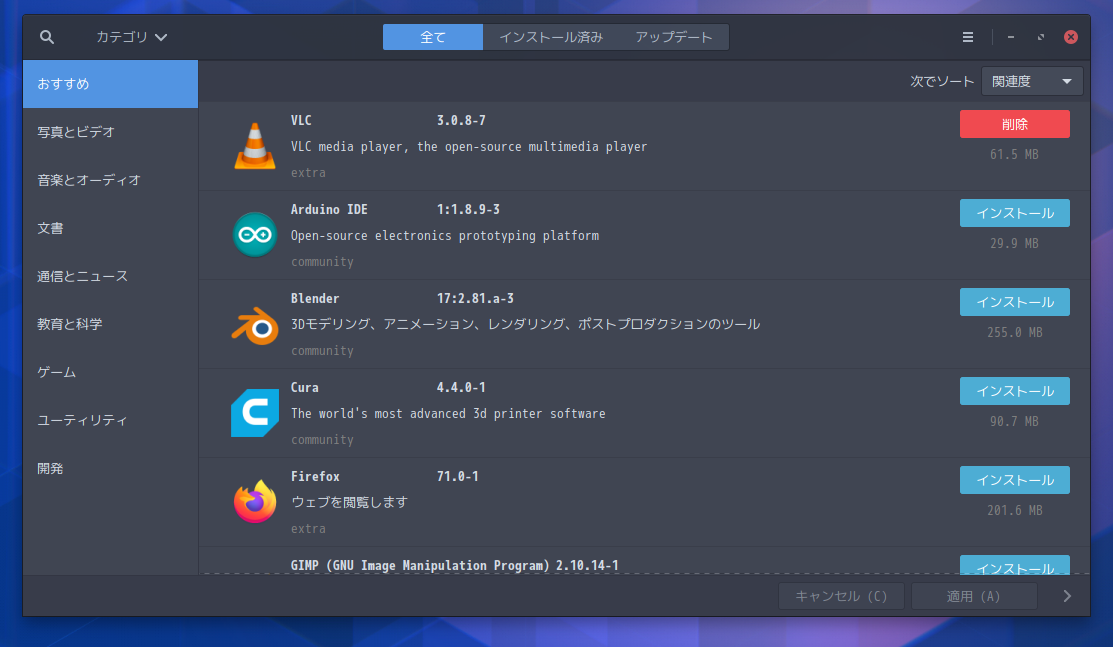Select the 開発 category

click(x=110, y=469)
